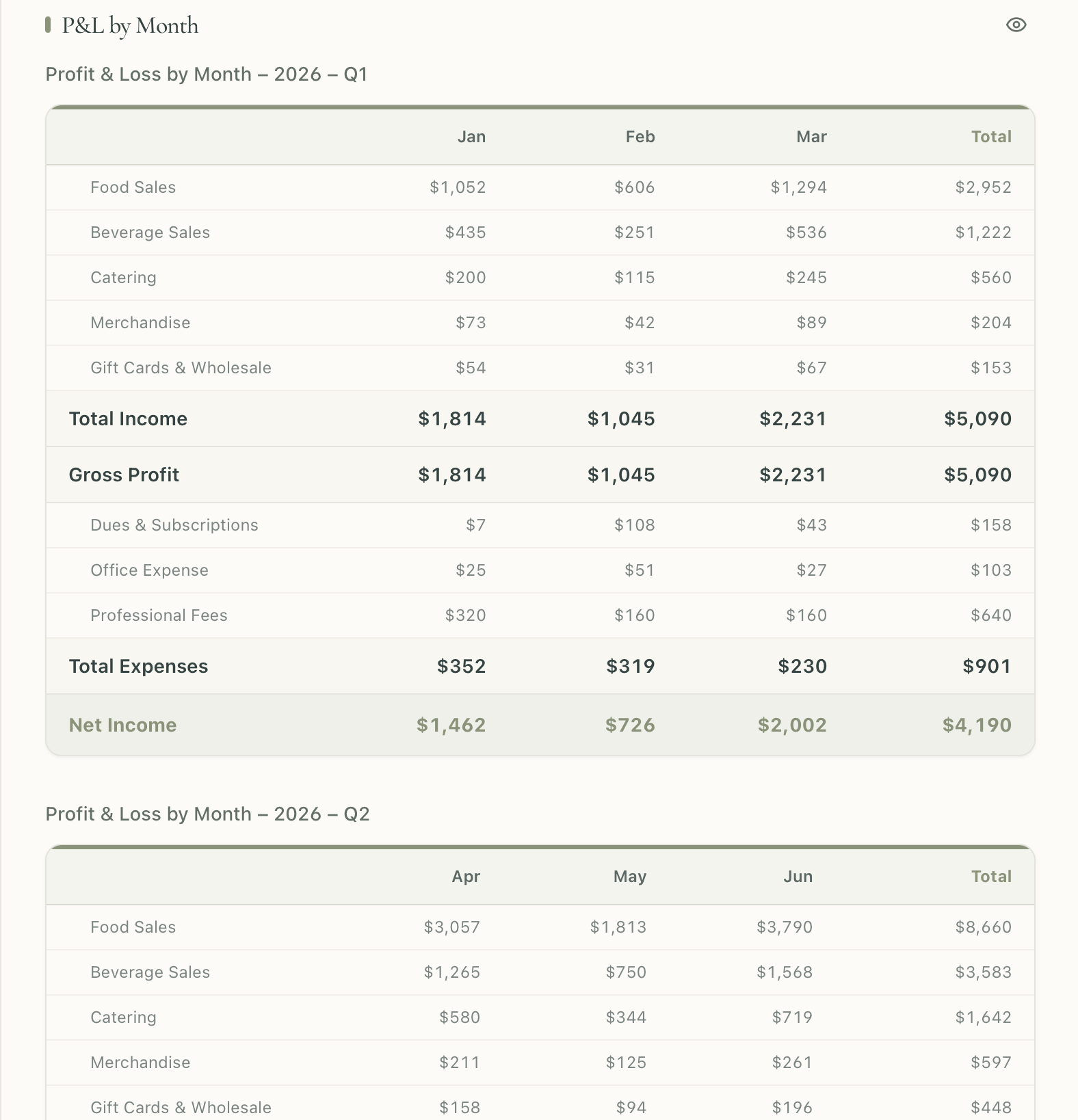Viewport: 1078px width, 1120px height.
Task: Click the Q1 Total column header
Action: tap(991, 137)
